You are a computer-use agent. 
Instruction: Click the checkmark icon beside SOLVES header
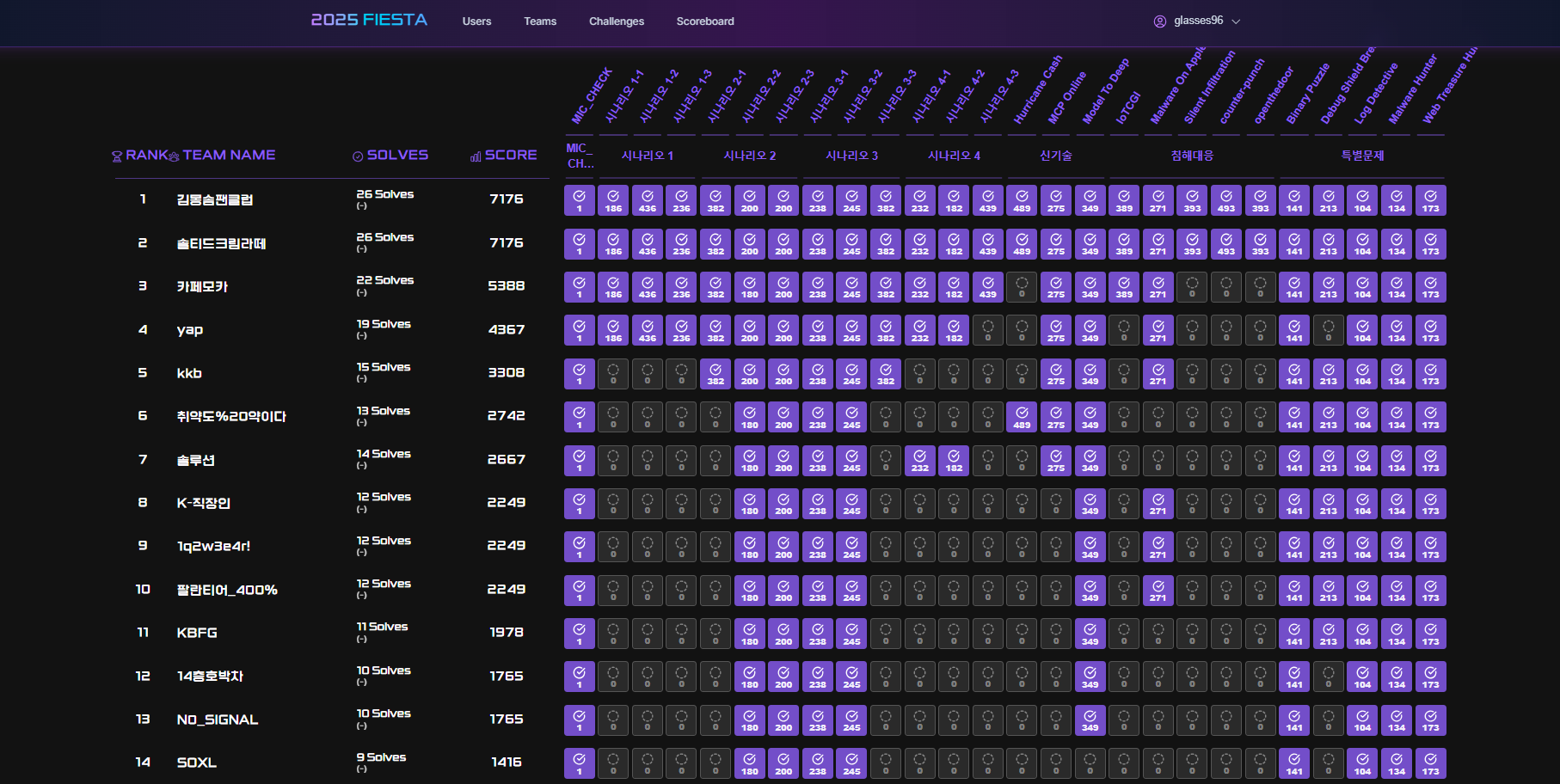[x=358, y=156]
